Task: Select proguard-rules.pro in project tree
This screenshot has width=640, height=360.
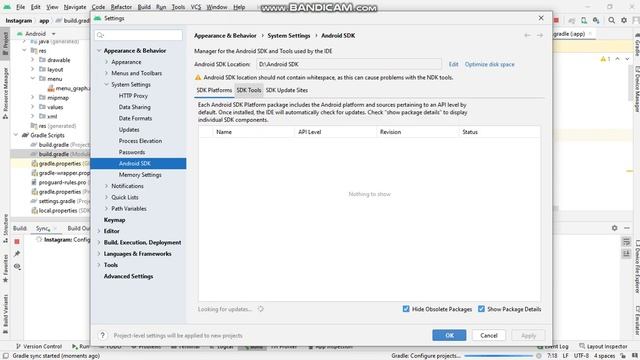Action: pyautogui.click(x=62, y=182)
